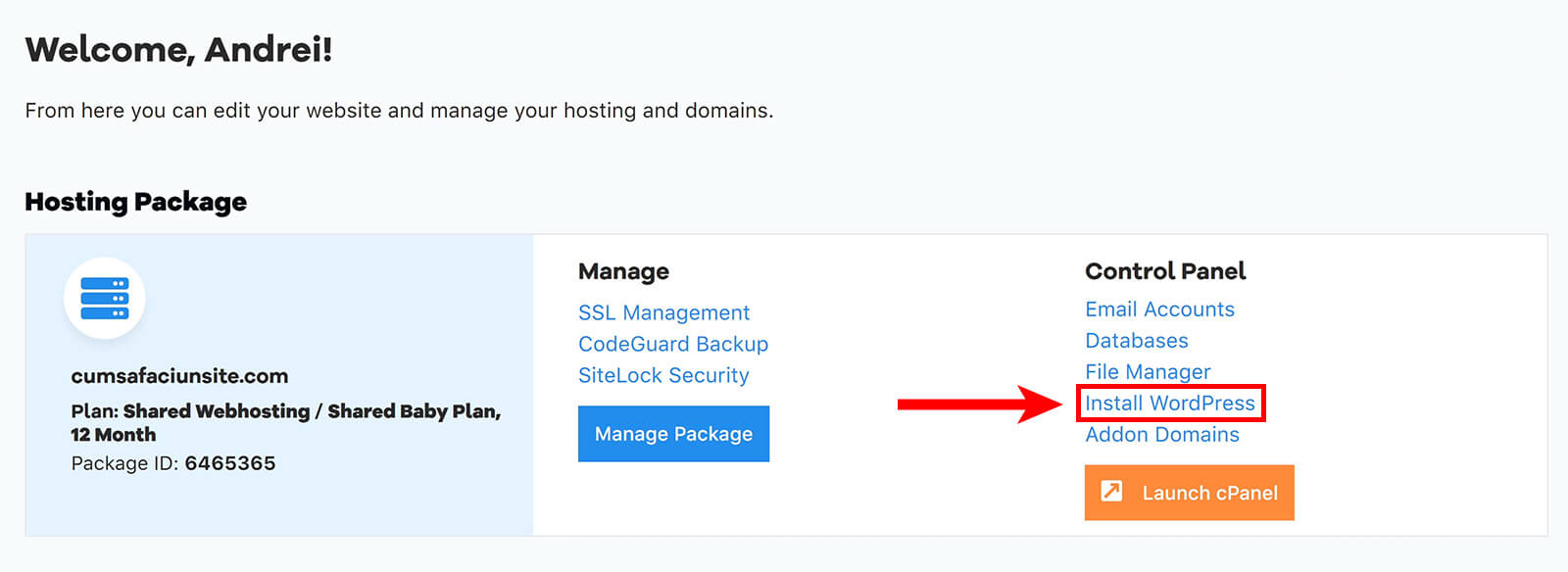The width and height of the screenshot is (1568, 572).
Task: Click the Shared Baby Plan text
Action: click(x=414, y=411)
